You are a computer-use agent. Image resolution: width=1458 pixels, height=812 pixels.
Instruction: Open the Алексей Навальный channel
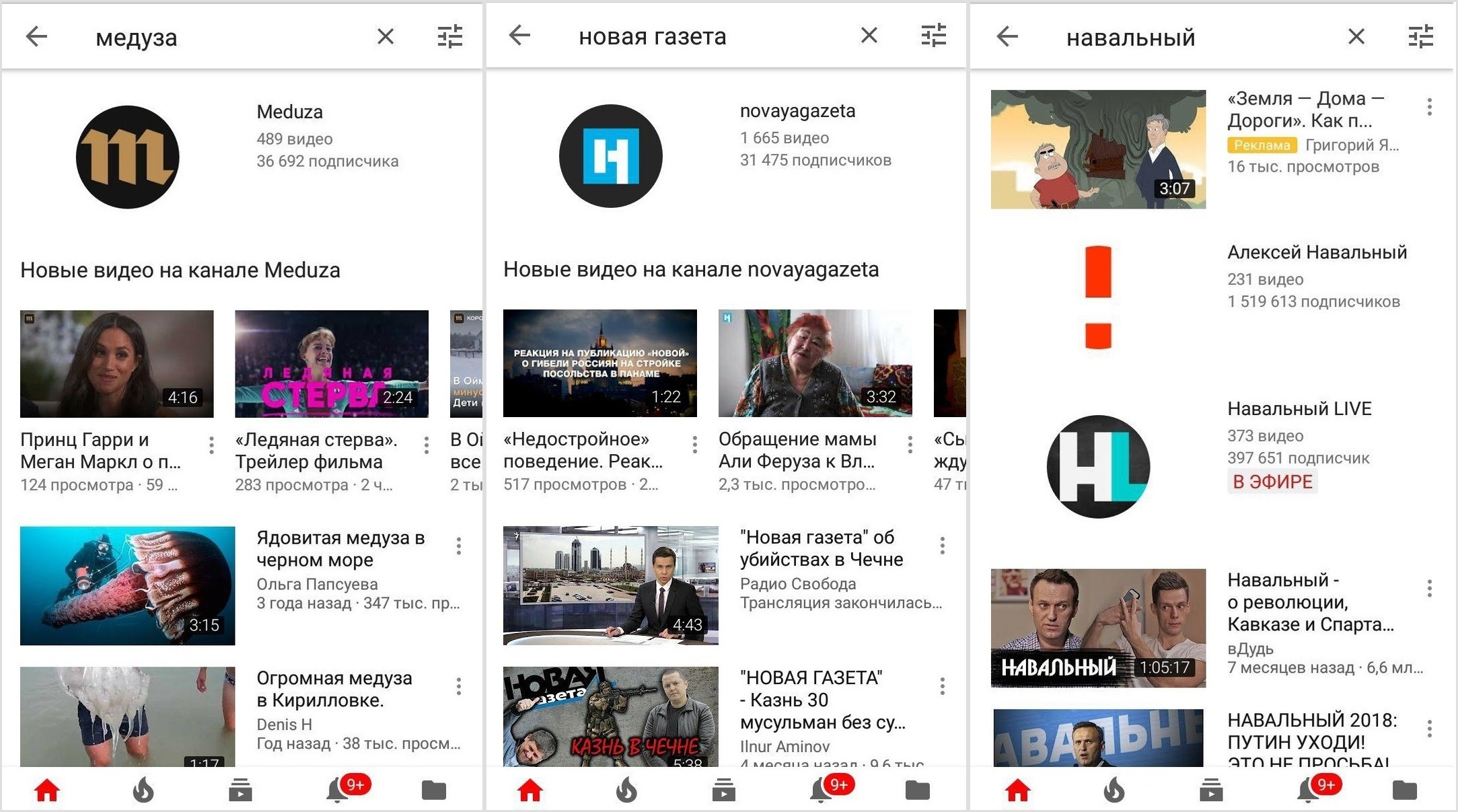pyautogui.click(x=1317, y=252)
